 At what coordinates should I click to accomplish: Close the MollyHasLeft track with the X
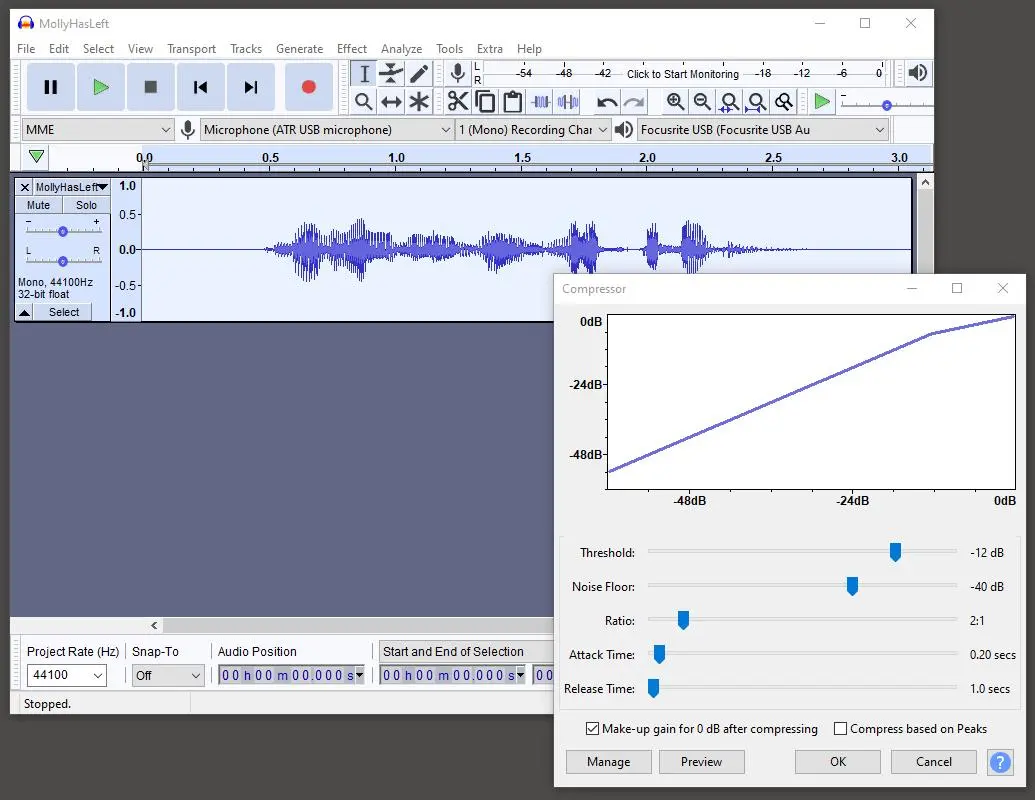point(24,187)
